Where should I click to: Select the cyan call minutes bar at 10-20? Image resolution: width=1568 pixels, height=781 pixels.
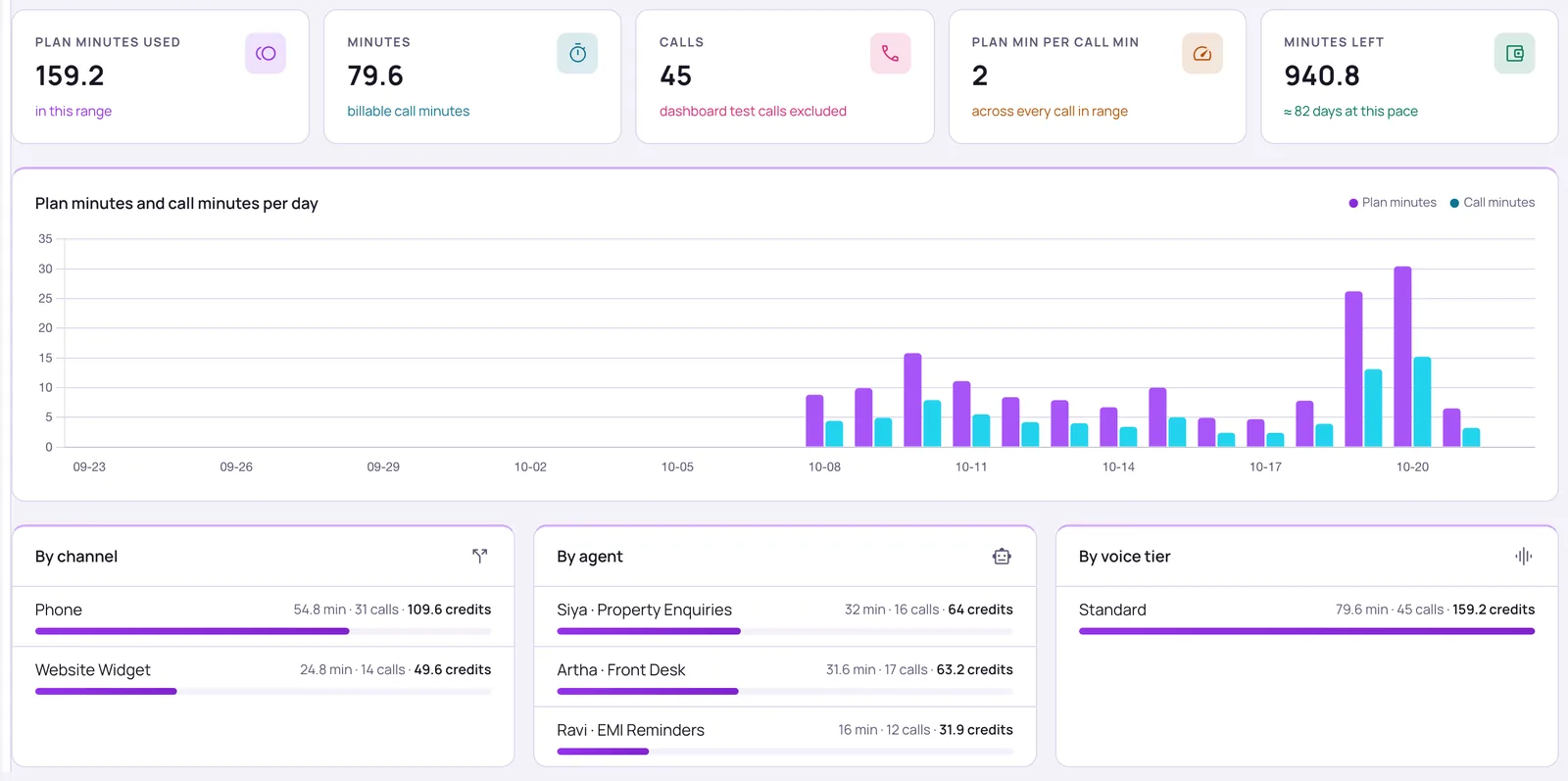coord(1422,402)
